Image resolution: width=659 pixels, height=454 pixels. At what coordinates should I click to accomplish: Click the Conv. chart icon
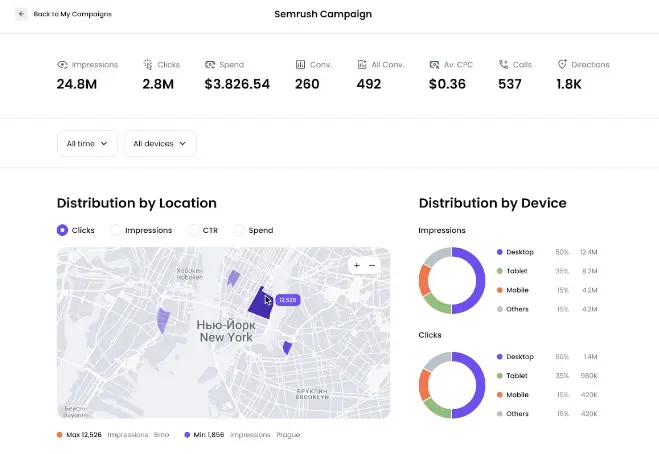tap(300, 65)
